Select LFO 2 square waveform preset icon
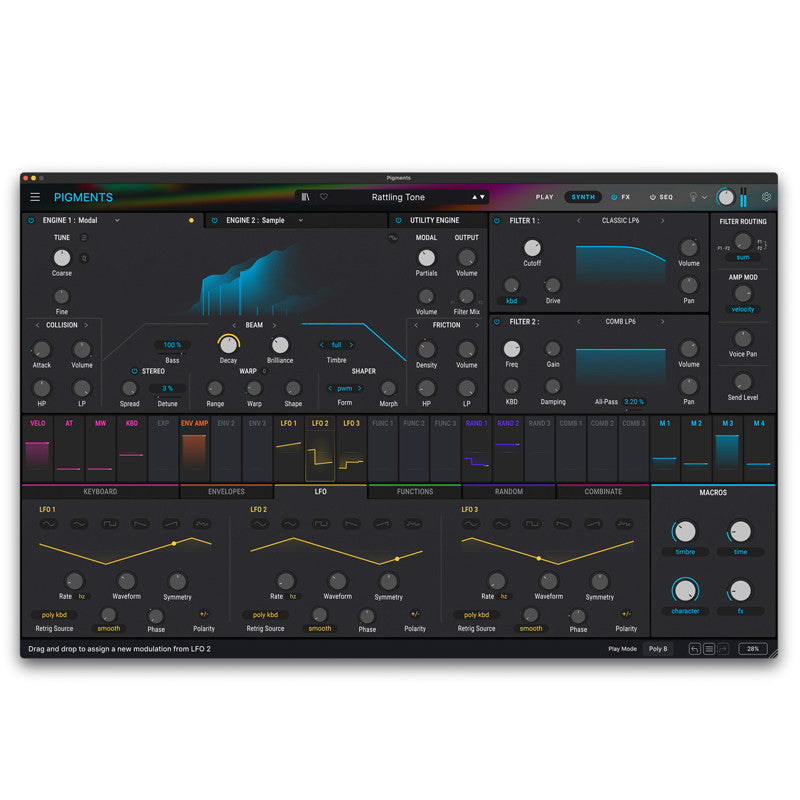This screenshot has width=800, height=800. point(321,523)
